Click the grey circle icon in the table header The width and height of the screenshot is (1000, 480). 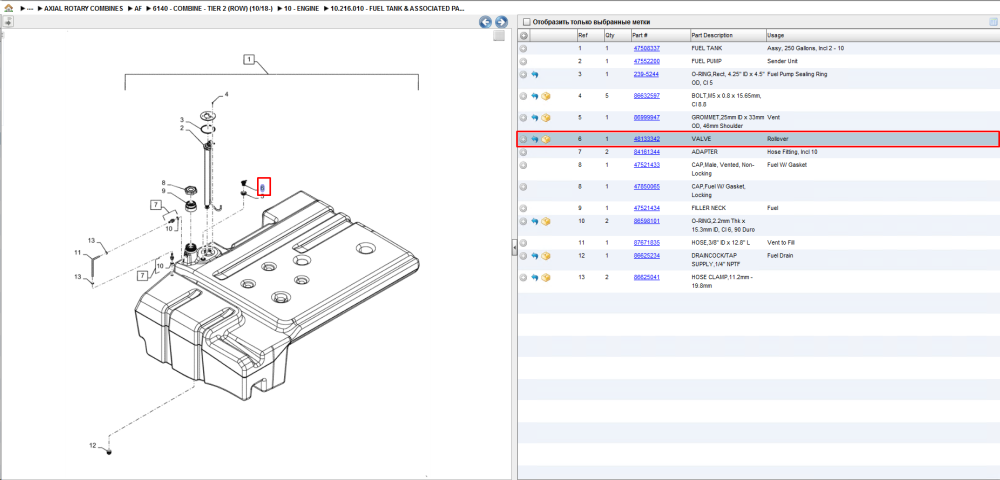pyautogui.click(x=524, y=36)
